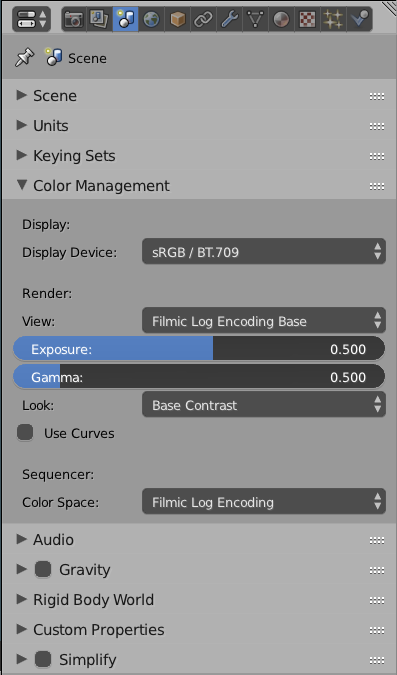Enable the Use Curves checkbox
Image resolution: width=397 pixels, height=675 pixels.
(25, 433)
